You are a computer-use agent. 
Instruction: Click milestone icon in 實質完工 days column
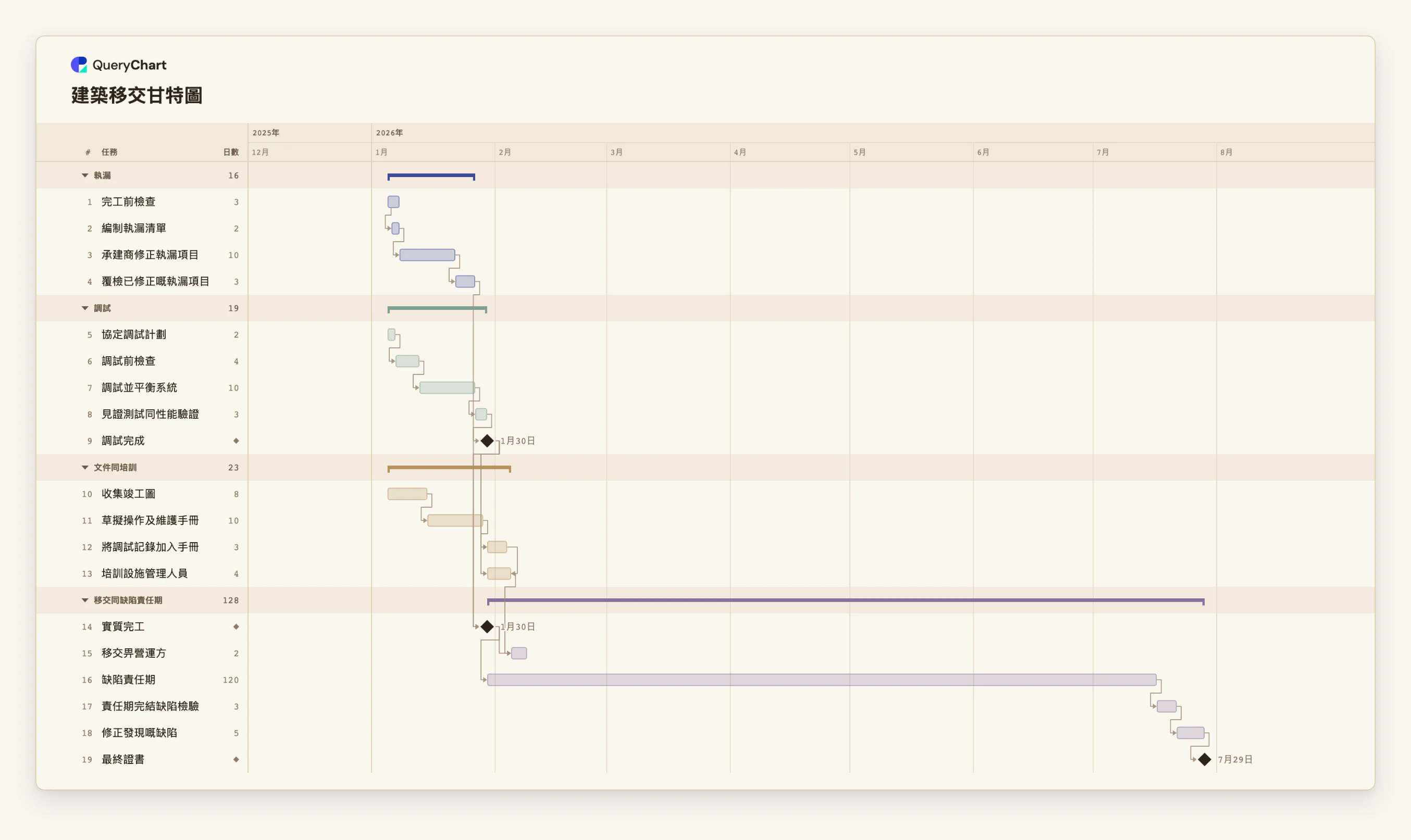pyautogui.click(x=236, y=626)
